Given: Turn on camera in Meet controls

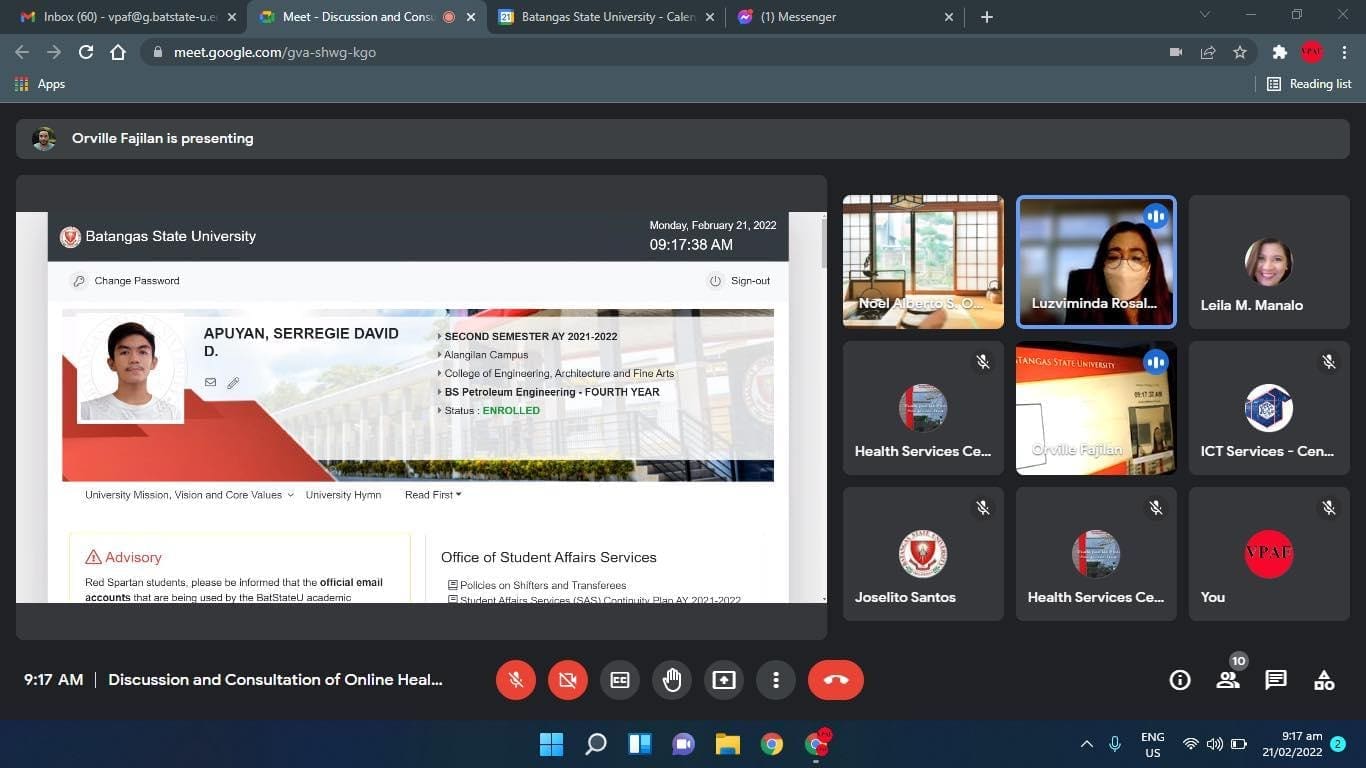Looking at the screenshot, I should click(x=568, y=680).
